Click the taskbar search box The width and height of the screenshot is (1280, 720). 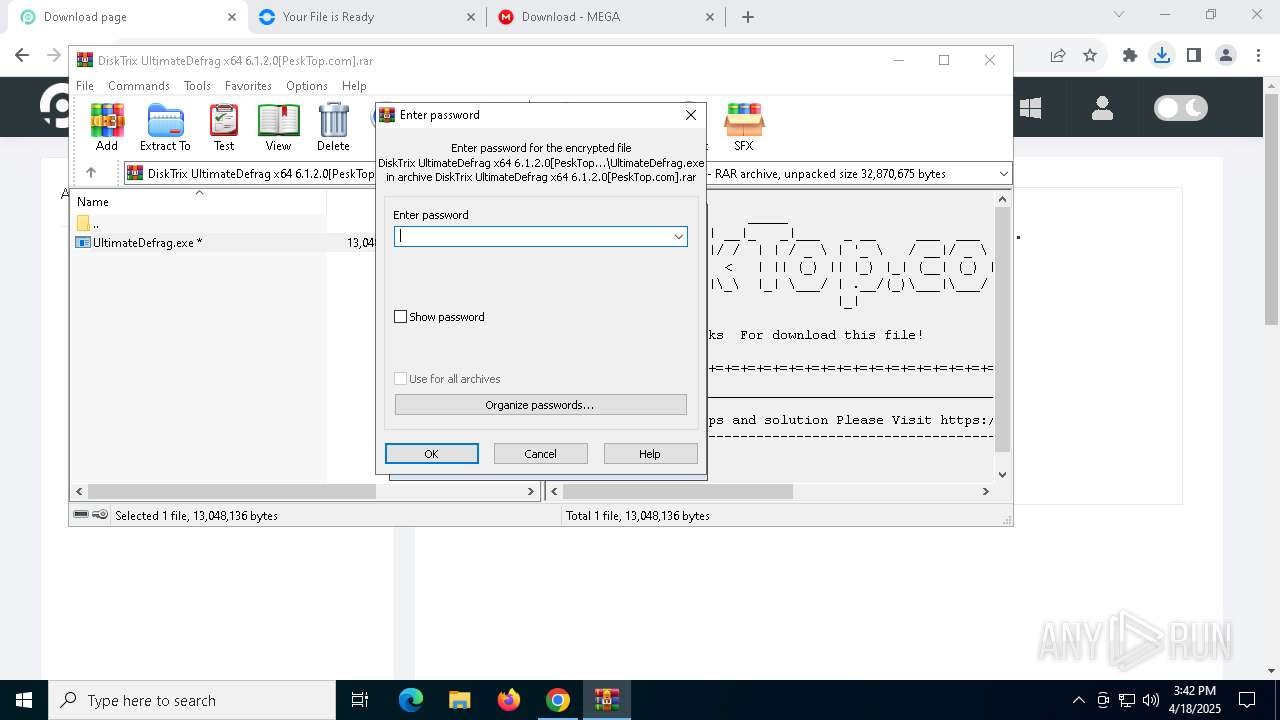[192, 700]
